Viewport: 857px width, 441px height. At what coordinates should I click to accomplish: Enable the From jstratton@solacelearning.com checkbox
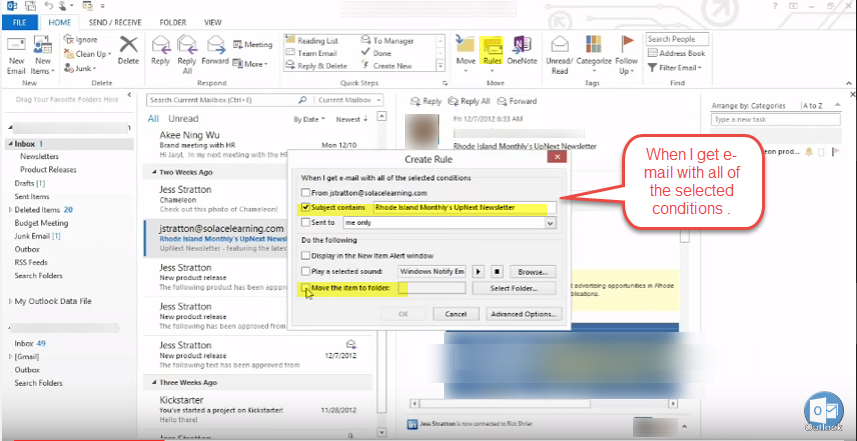point(307,192)
